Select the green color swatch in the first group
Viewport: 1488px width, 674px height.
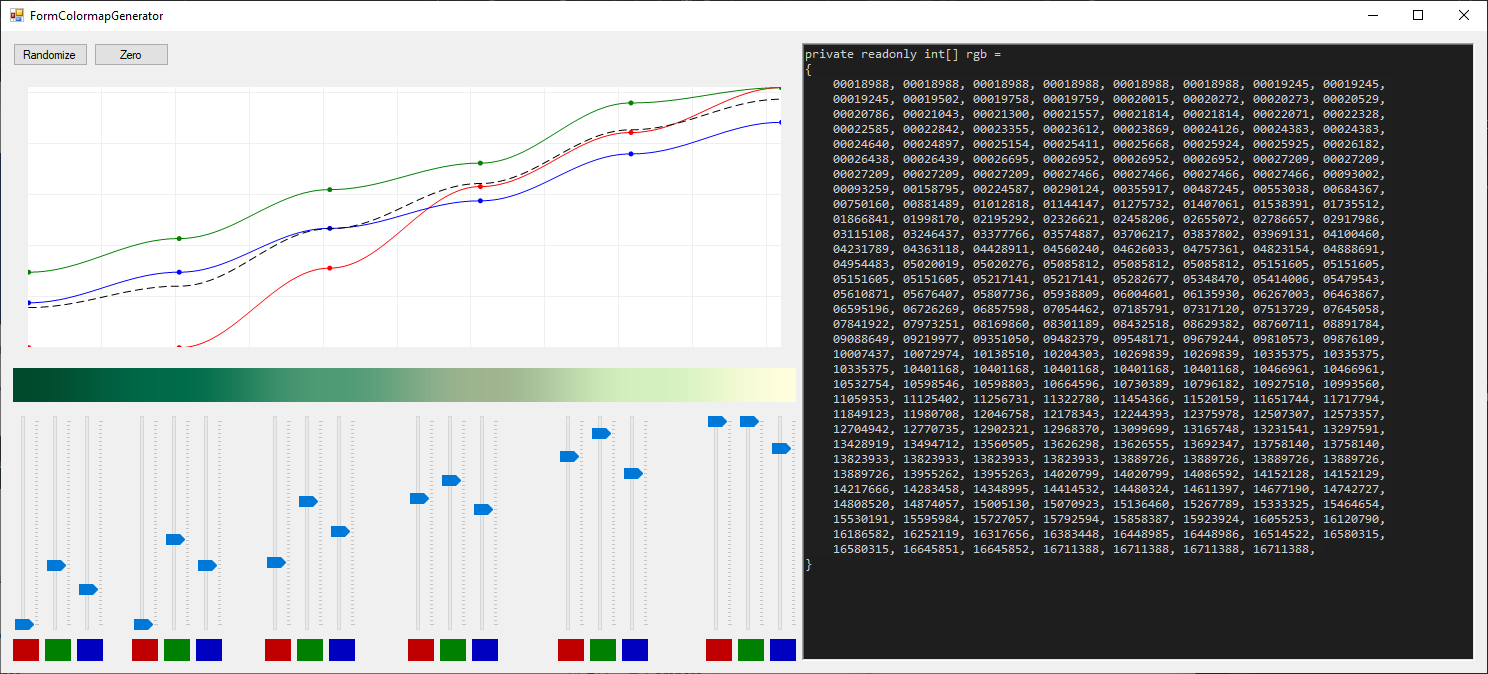tap(57, 649)
